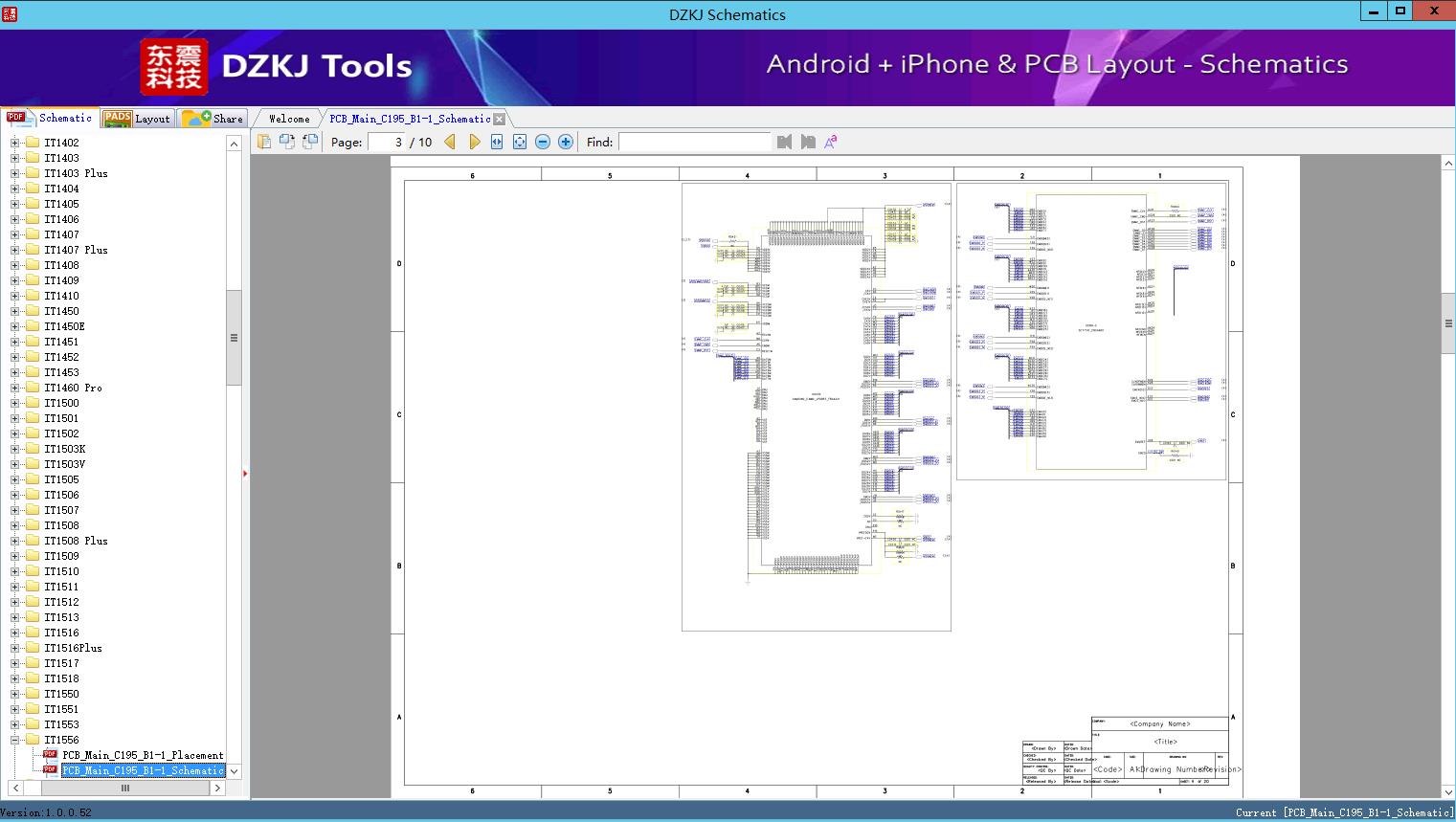Viewport: 1456px width, 822px height.
Task: Go to next page arrow
Action: [474, 142]
